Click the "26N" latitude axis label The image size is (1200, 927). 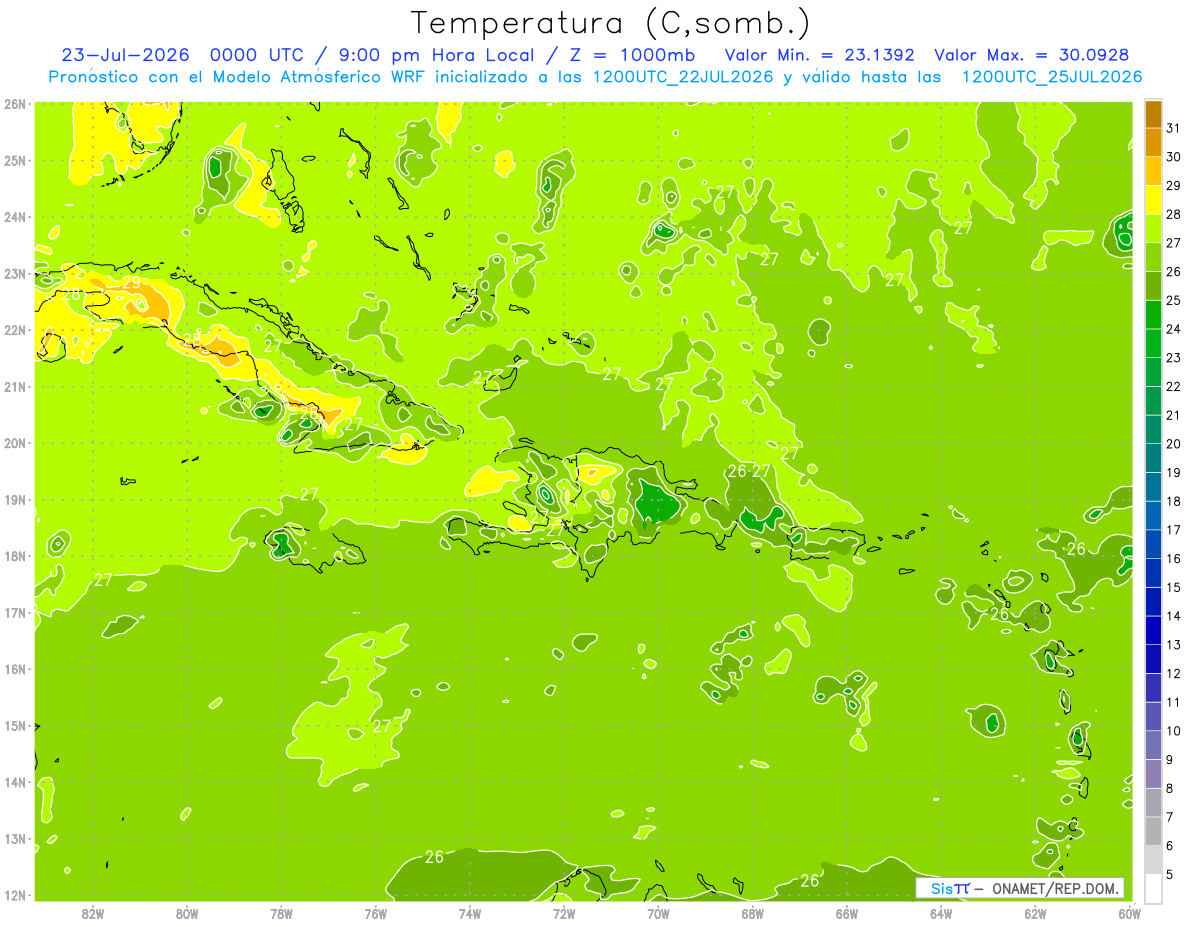pyautogui.click(x=15, y=104)
